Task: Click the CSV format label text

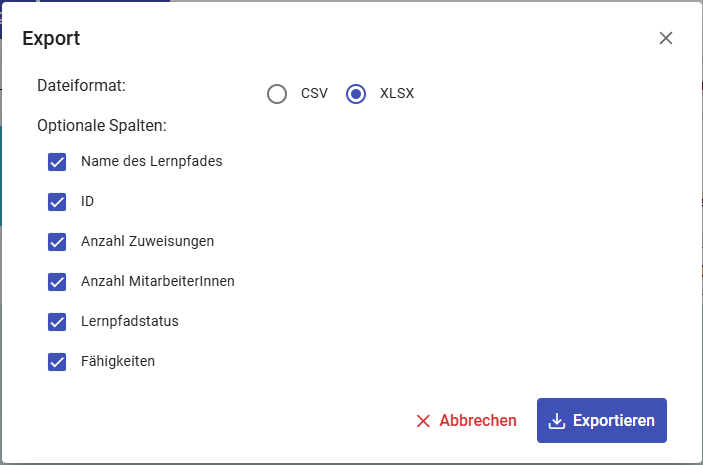Action: pyautogui.click(x=314, y=94)
